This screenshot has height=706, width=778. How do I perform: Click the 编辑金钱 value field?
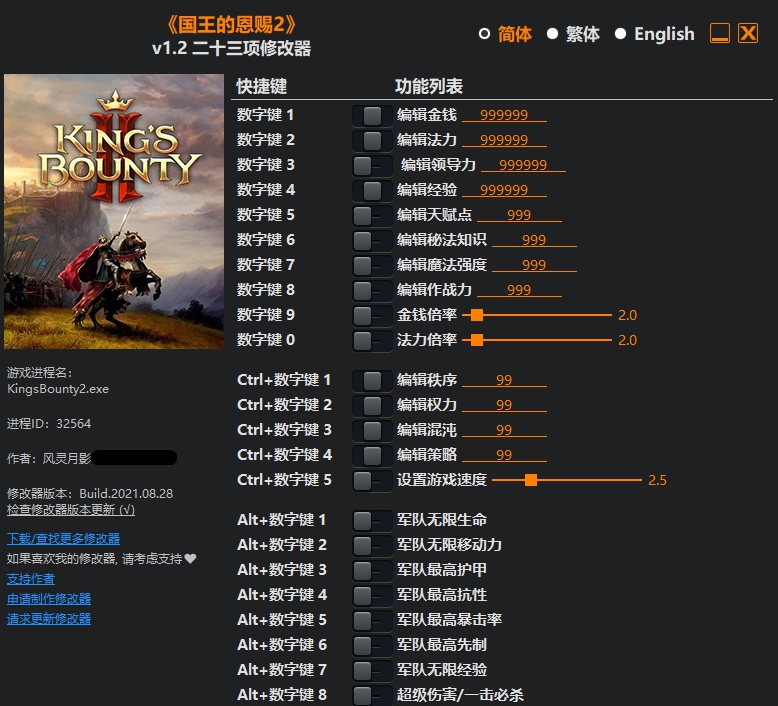504,115
